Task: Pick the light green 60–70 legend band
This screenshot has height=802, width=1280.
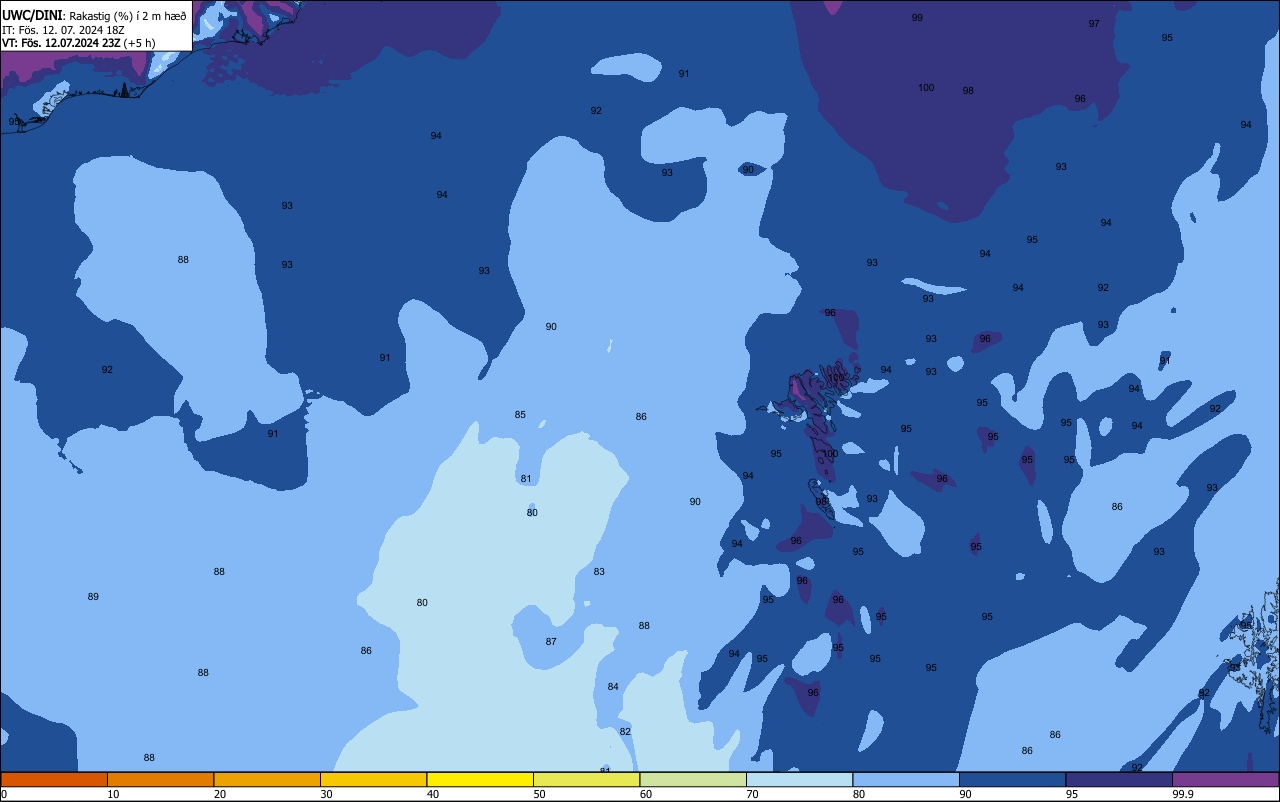Action: 693,779
